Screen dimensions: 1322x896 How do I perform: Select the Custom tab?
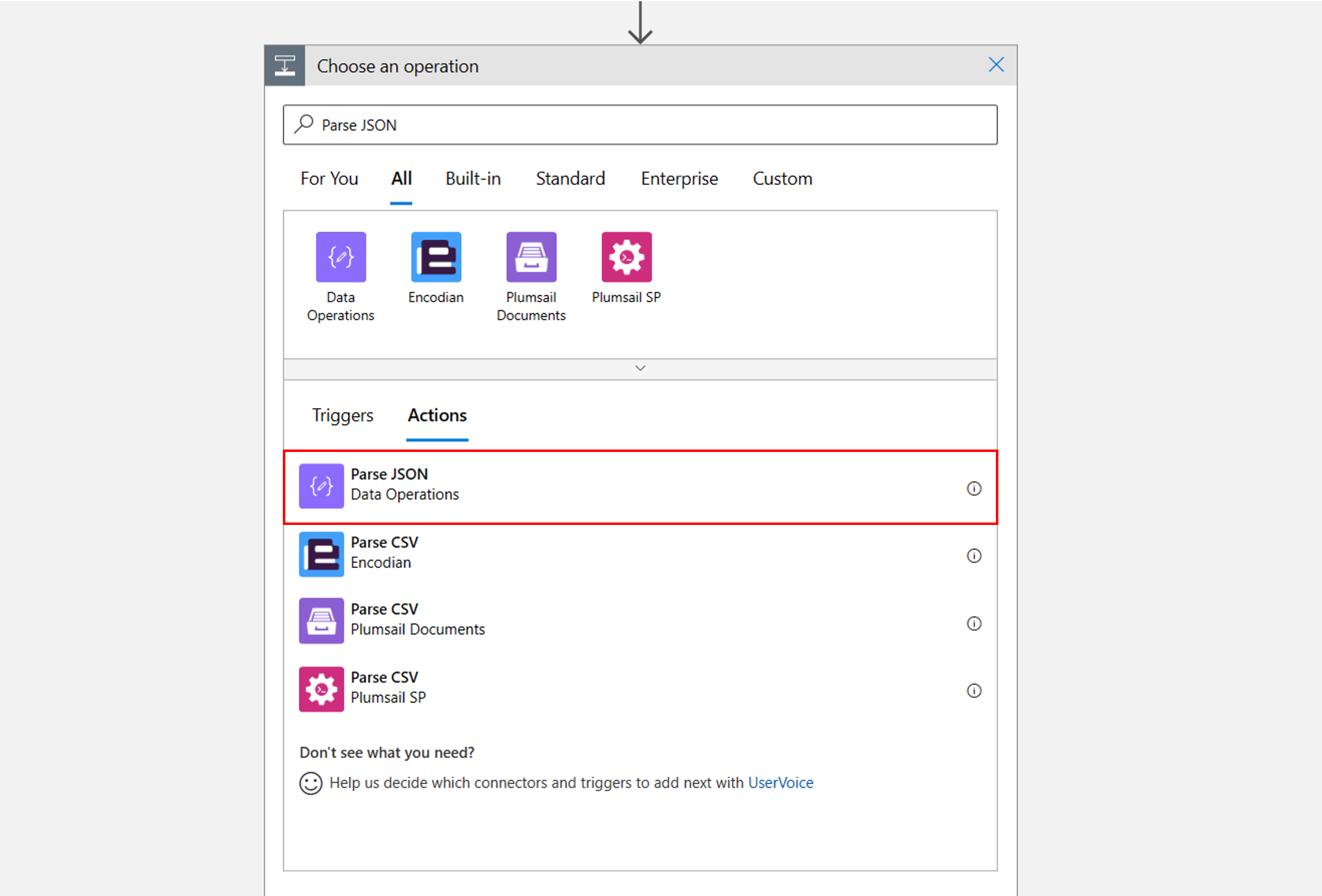coord(782,179)
